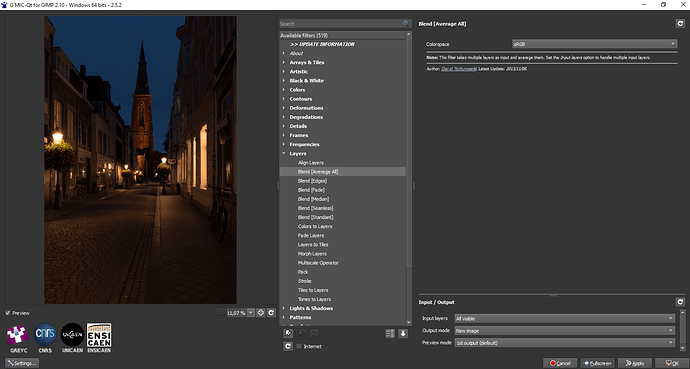Click the add fave icon
Screen dimensions: 690x369
(x=288, y=333)
